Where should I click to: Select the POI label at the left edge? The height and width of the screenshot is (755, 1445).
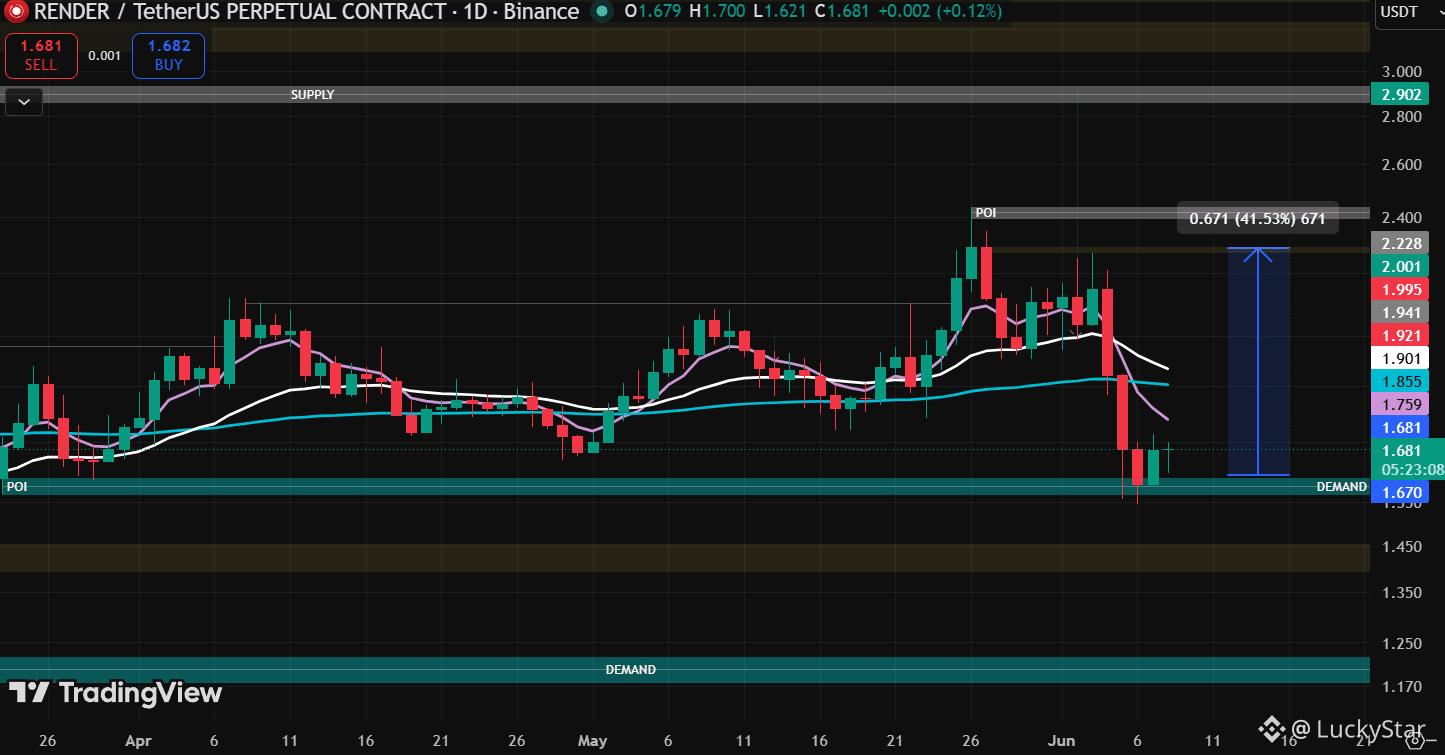[x=16, y=487]
